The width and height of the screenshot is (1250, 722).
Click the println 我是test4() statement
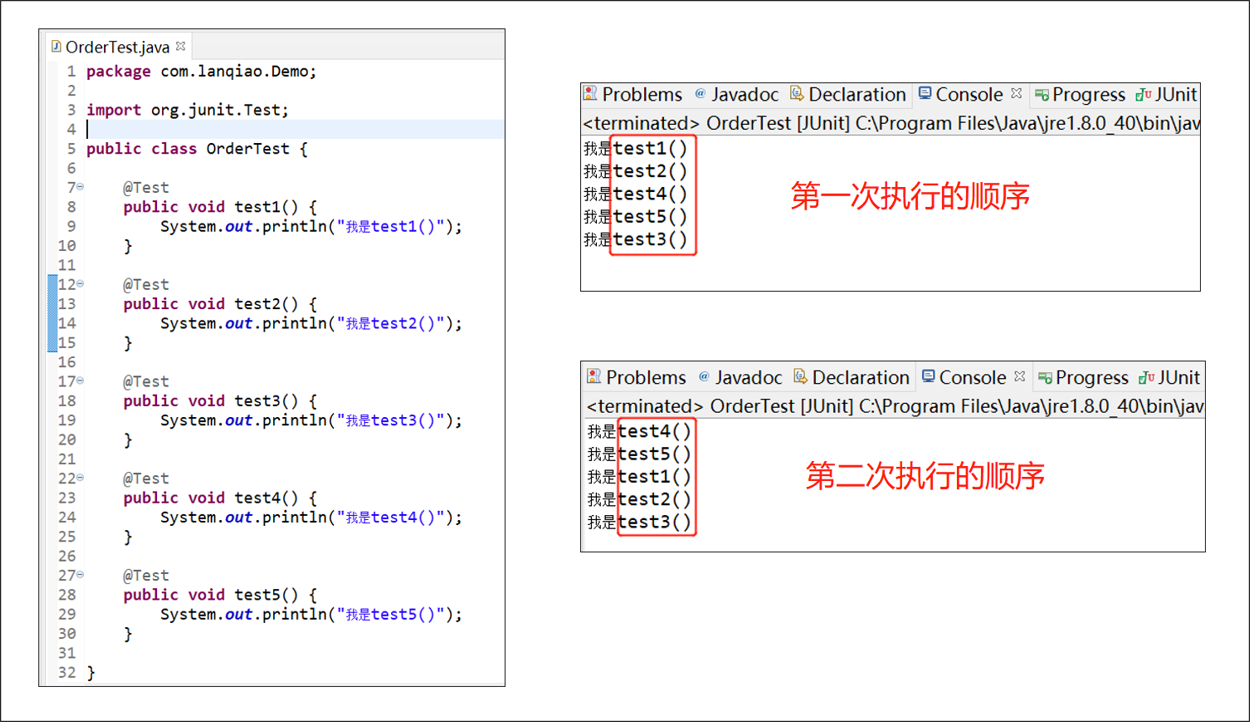tap(311, 517)
